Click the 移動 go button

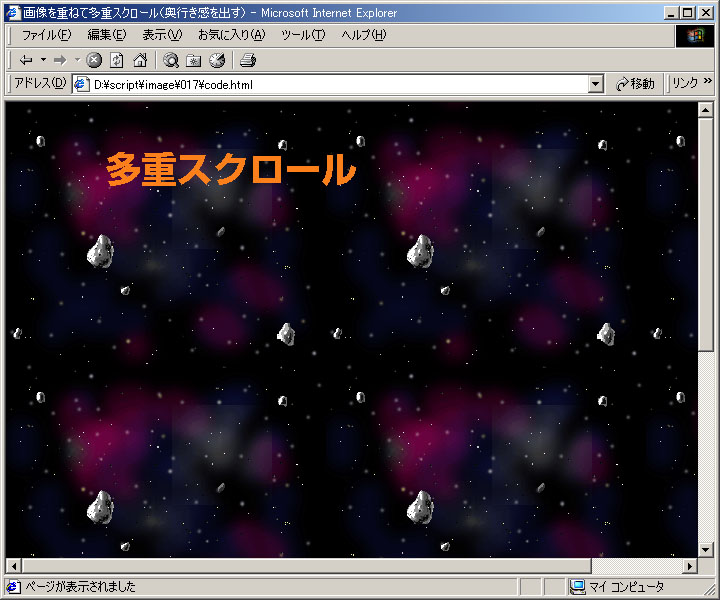click(636, 84)
